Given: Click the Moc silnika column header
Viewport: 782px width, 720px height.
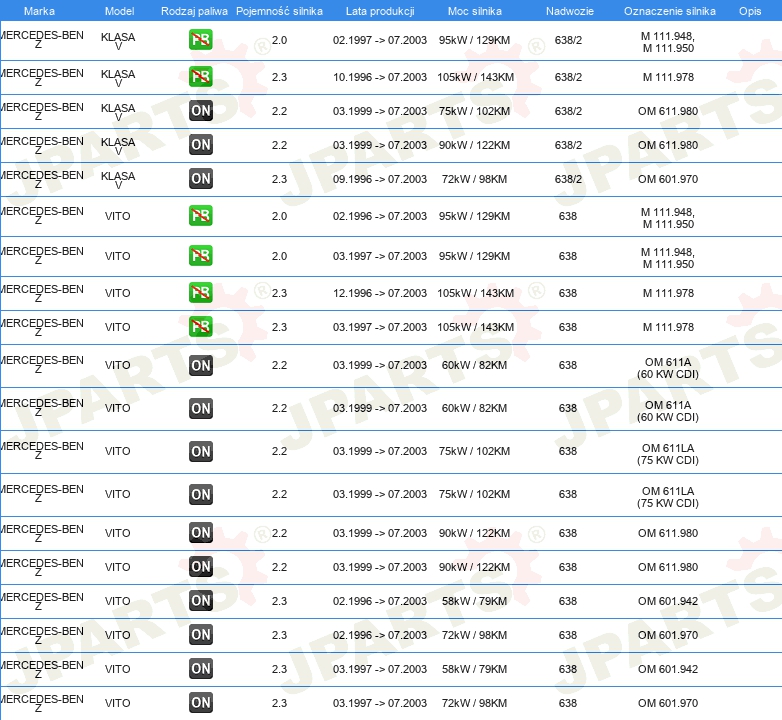Looking at the screenshot, I should (475, 11).
